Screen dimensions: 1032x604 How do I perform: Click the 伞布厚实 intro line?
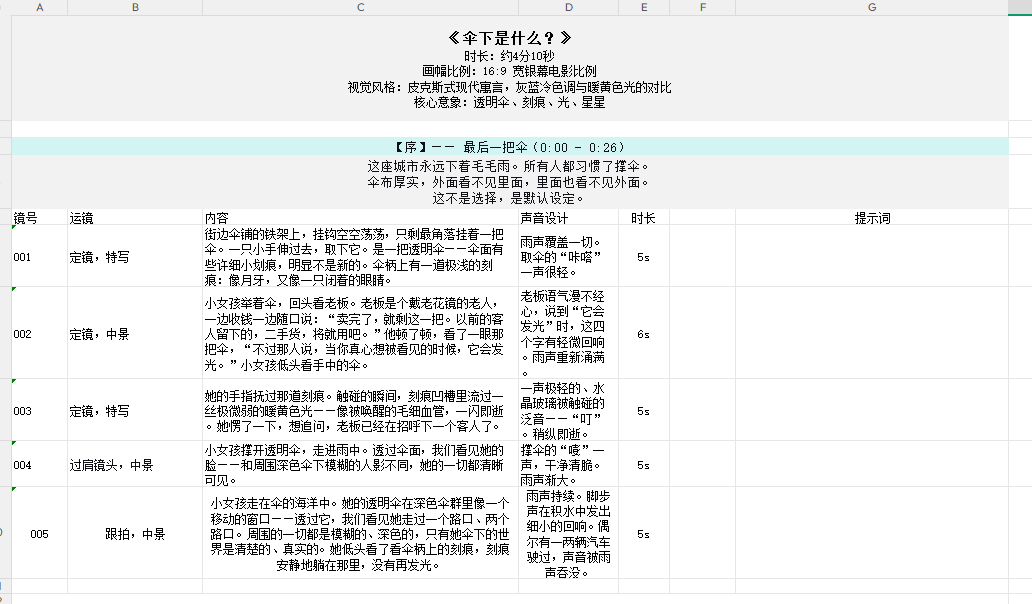(x=509, y=182)
